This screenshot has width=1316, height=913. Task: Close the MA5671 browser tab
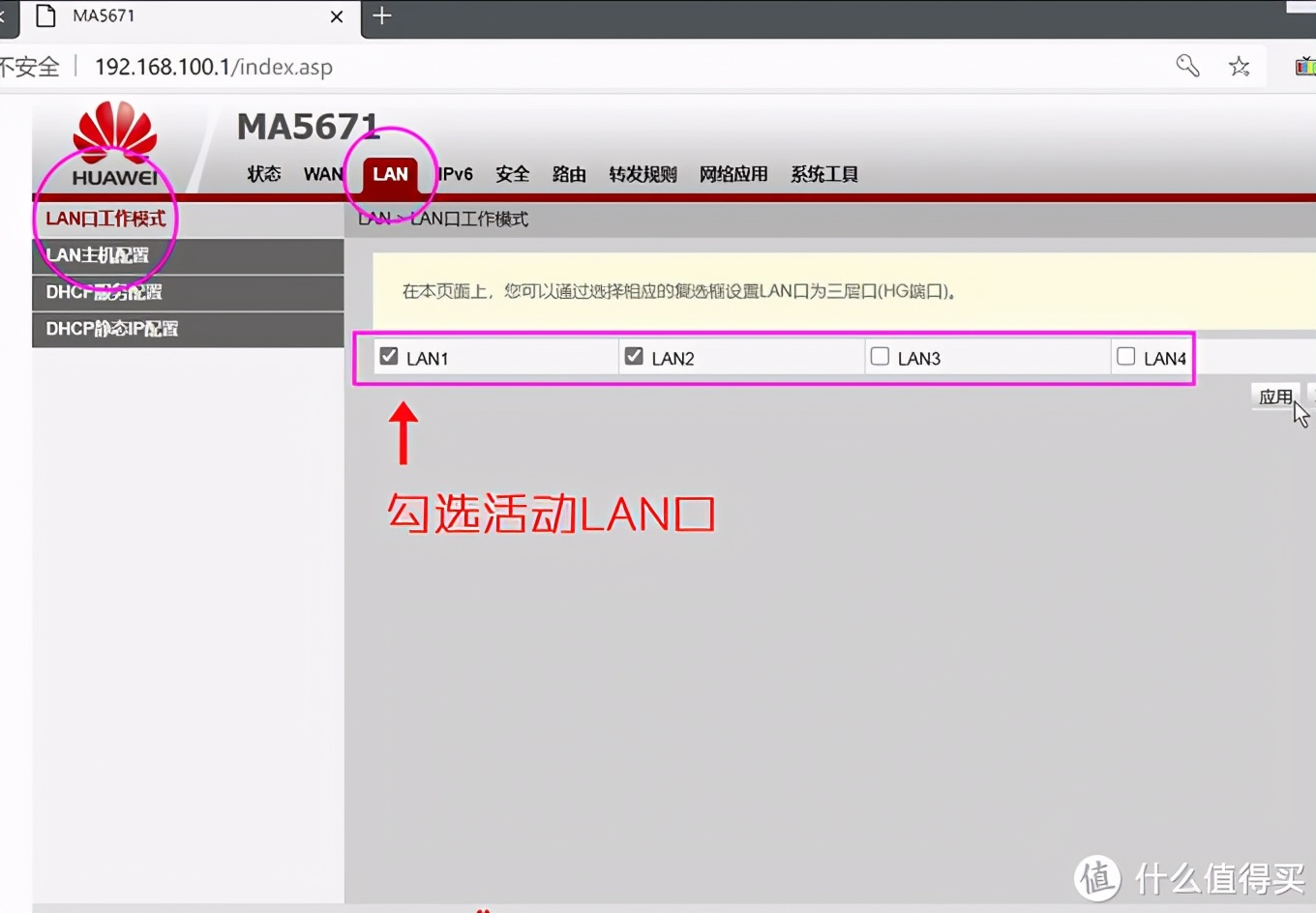click(x=337, y=16)
